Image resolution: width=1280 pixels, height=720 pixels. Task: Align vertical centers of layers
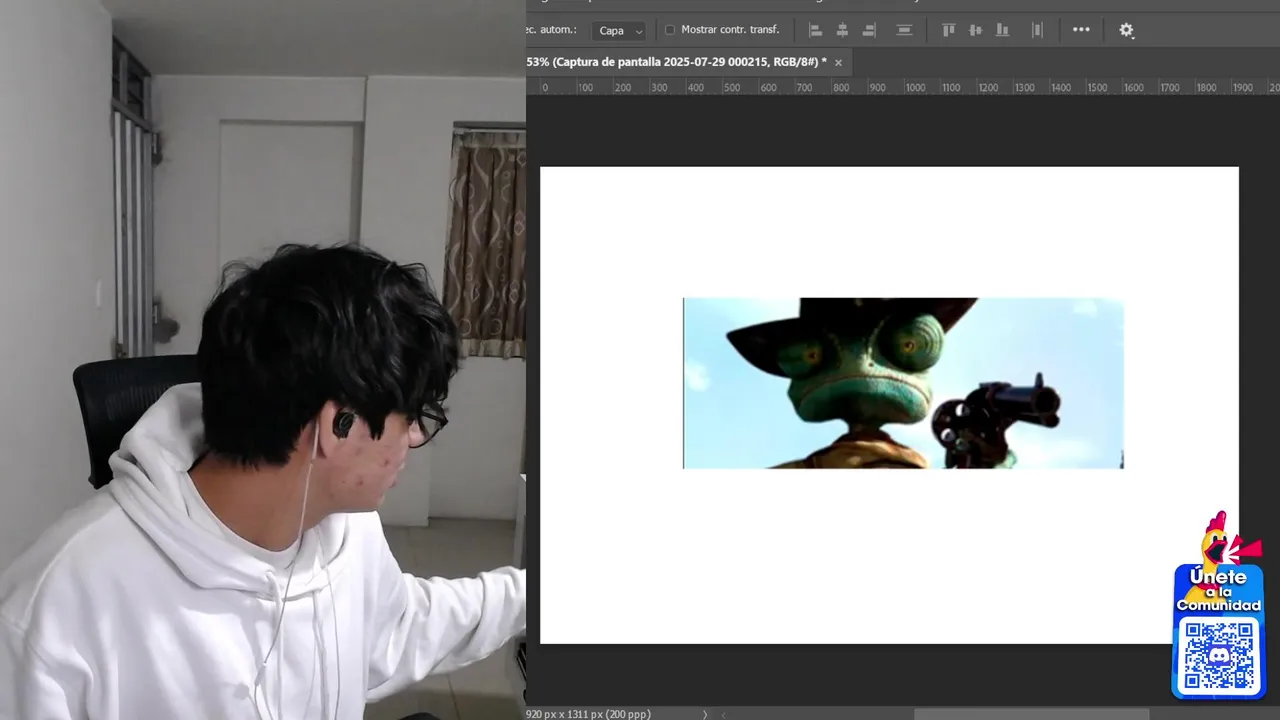pyautogui.click(x=975, y=30)
